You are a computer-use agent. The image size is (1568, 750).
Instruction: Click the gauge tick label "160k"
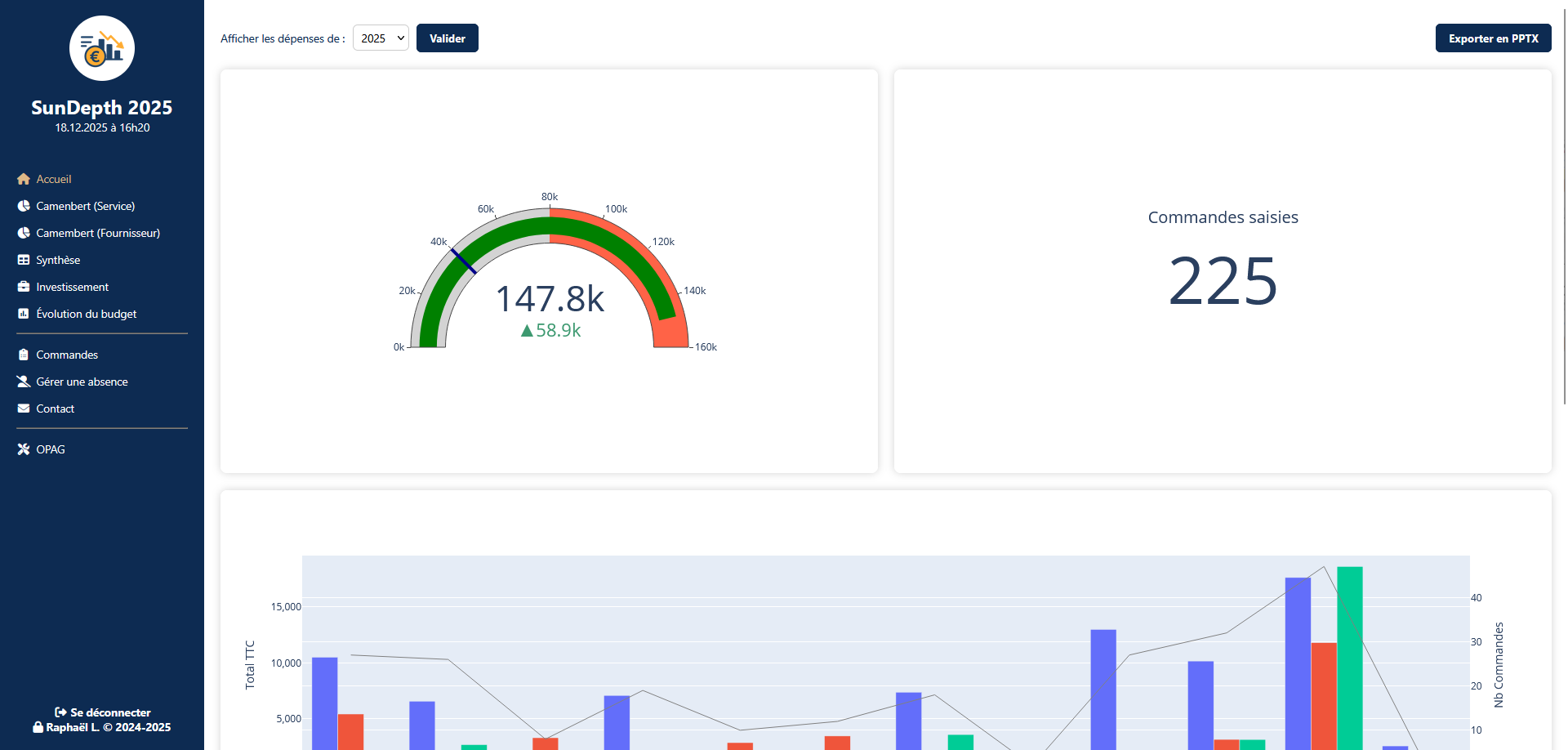[x=706, y=347]
